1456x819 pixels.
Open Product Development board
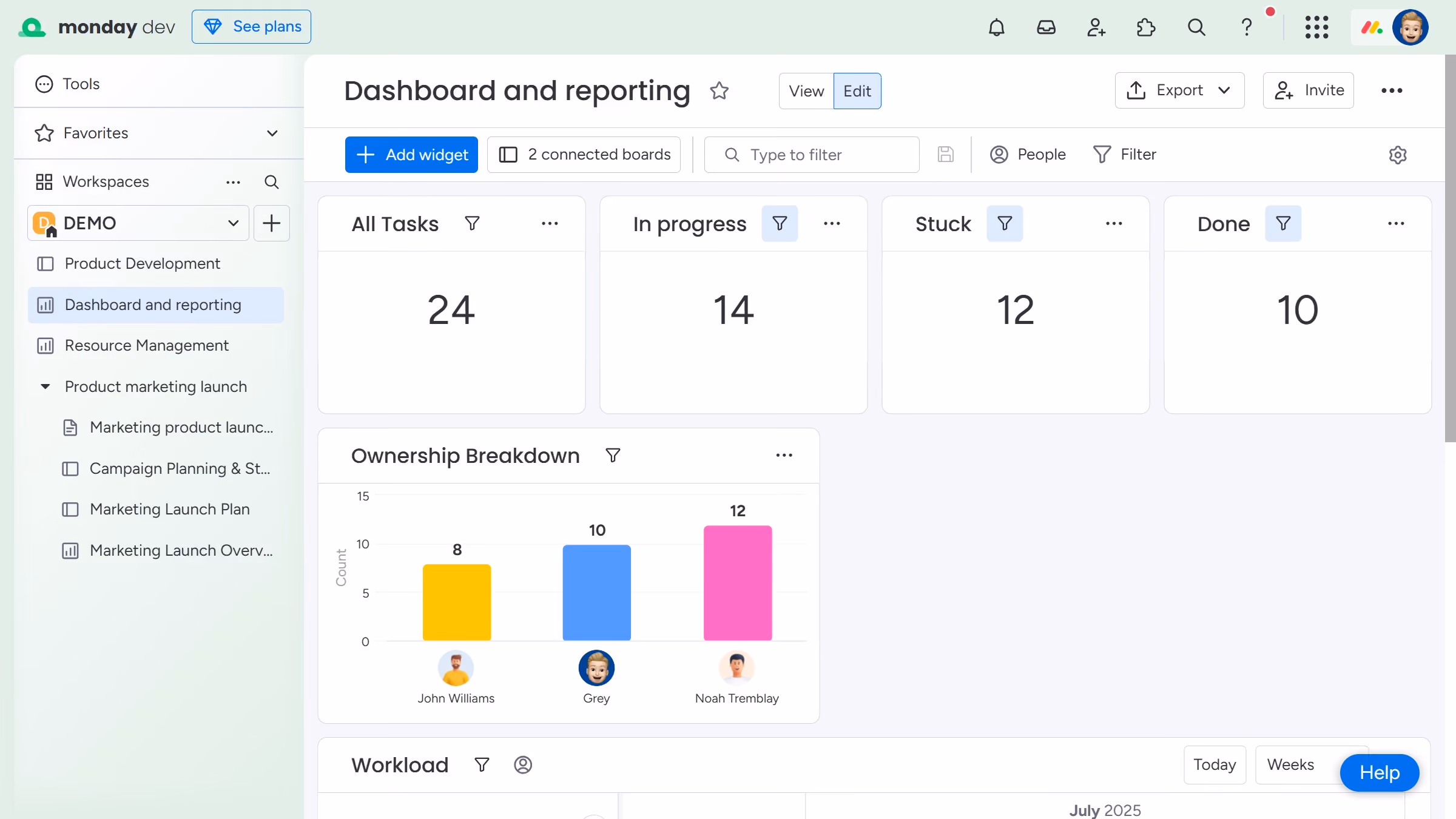coord(155,263)
